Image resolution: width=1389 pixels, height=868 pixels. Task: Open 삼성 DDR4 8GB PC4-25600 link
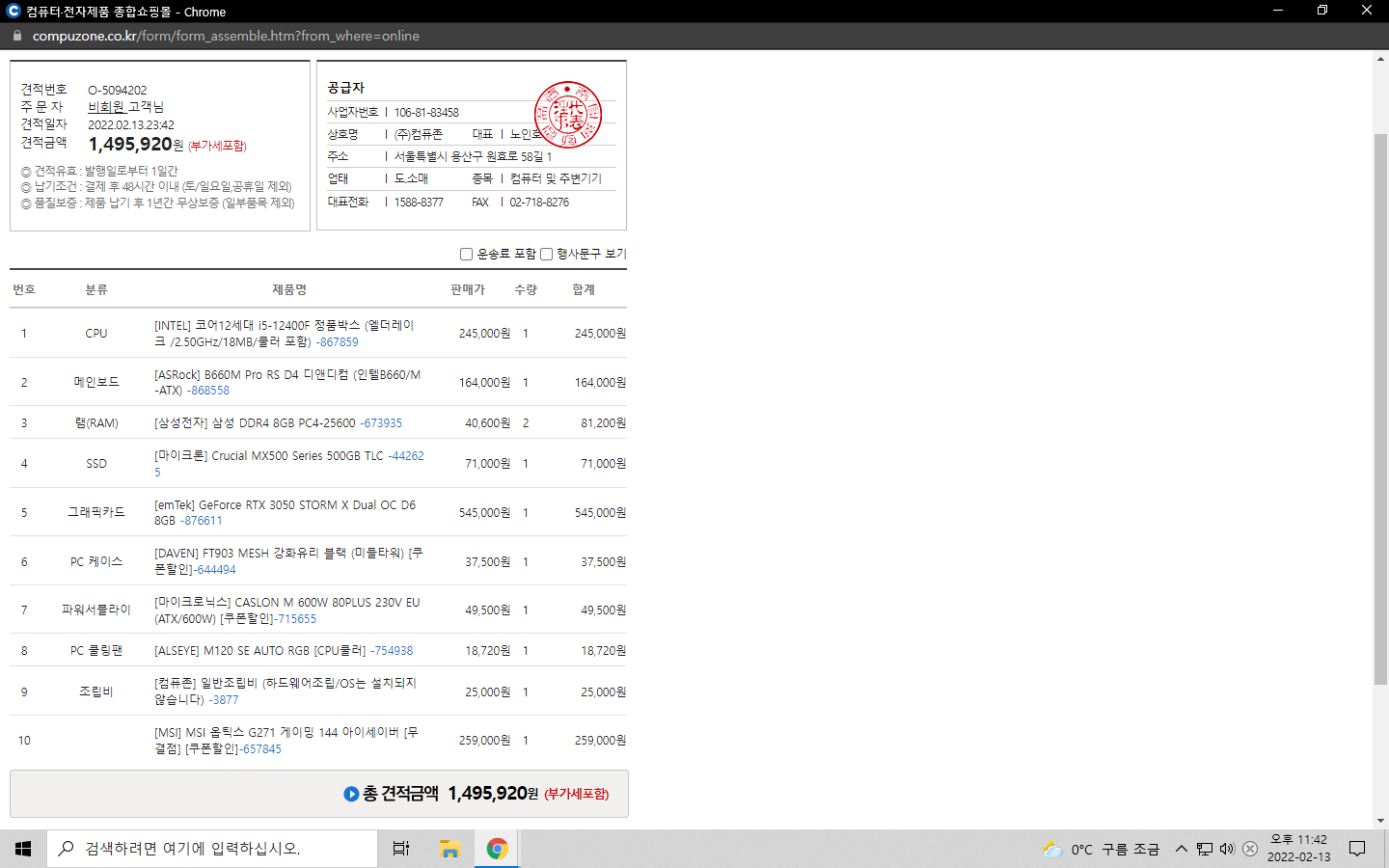click(278, 423)
